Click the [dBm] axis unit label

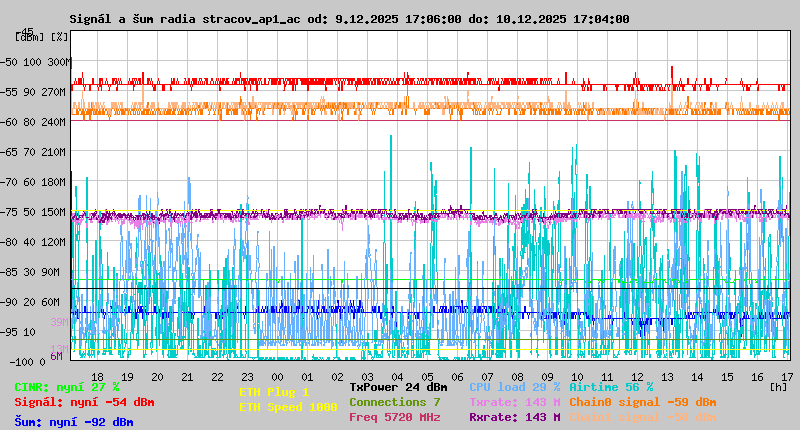pos(31,37)
